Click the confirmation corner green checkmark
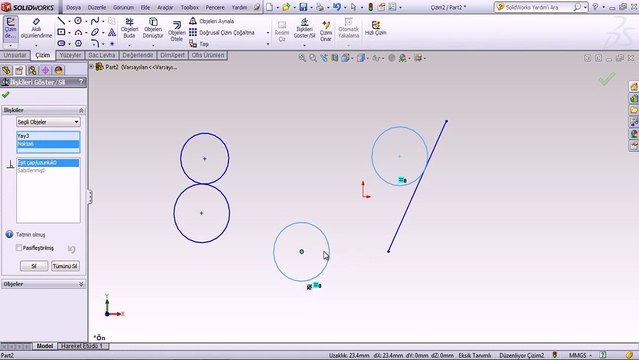This screenshot has width=639, height=360. (x=607, y=79)
